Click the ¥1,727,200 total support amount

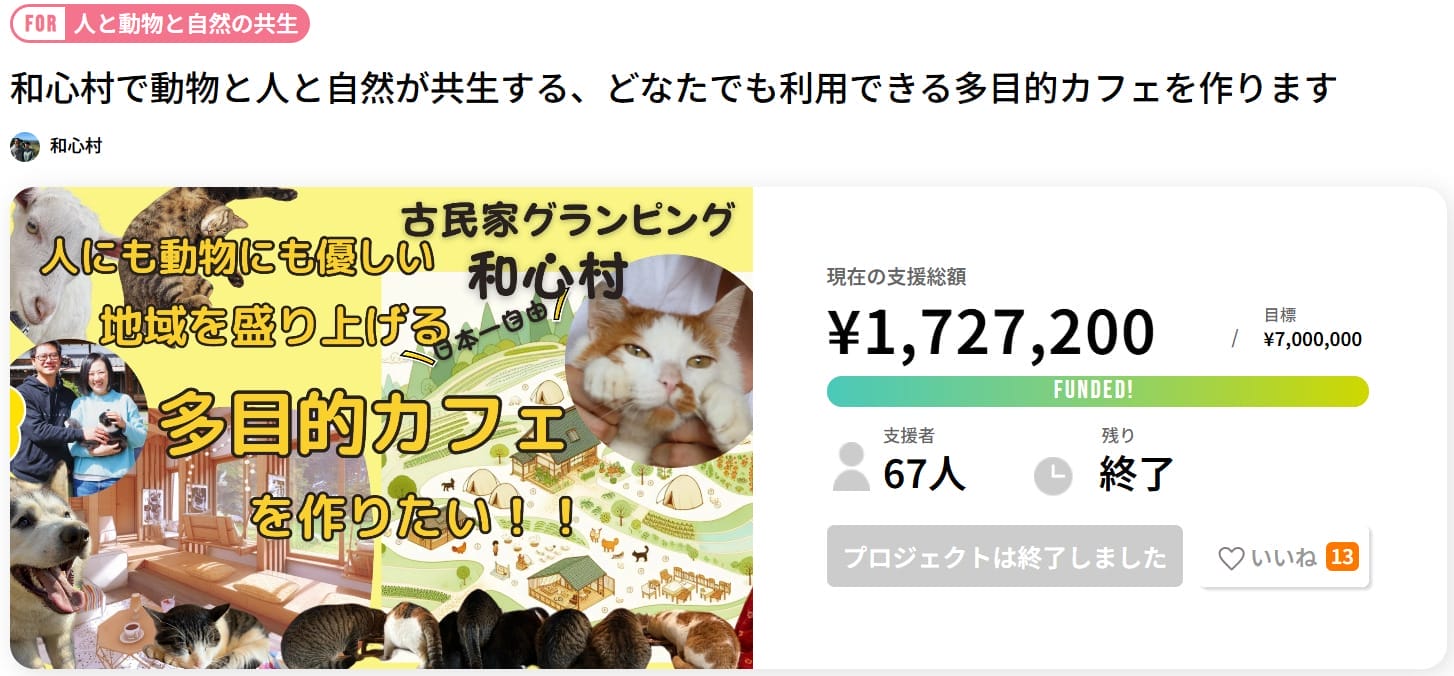[x=990, y=333]
